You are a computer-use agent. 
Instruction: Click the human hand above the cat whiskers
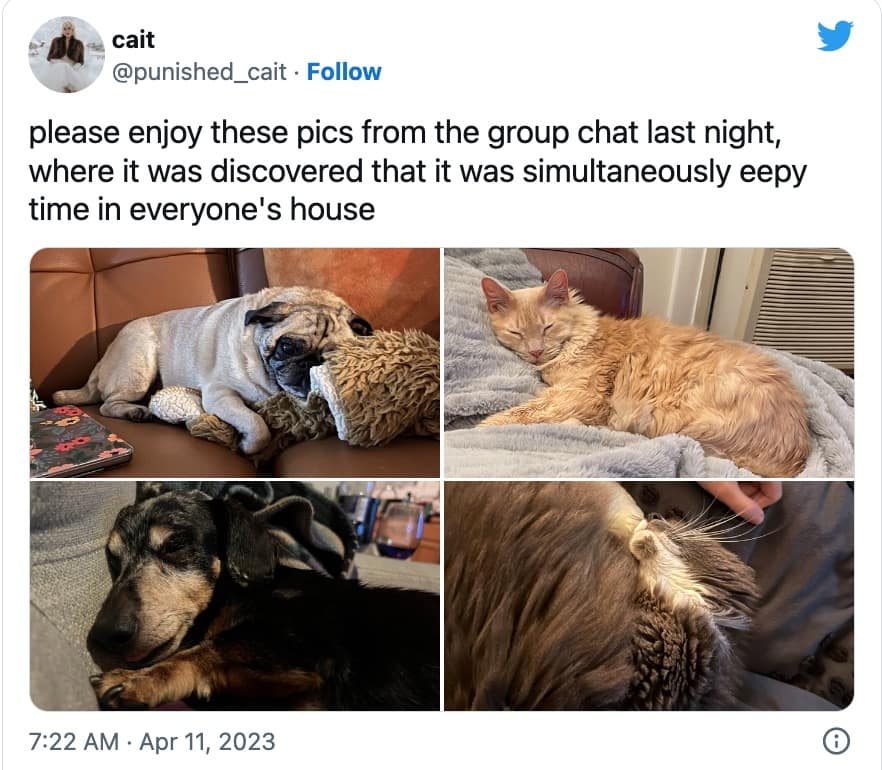click(741, 499)
